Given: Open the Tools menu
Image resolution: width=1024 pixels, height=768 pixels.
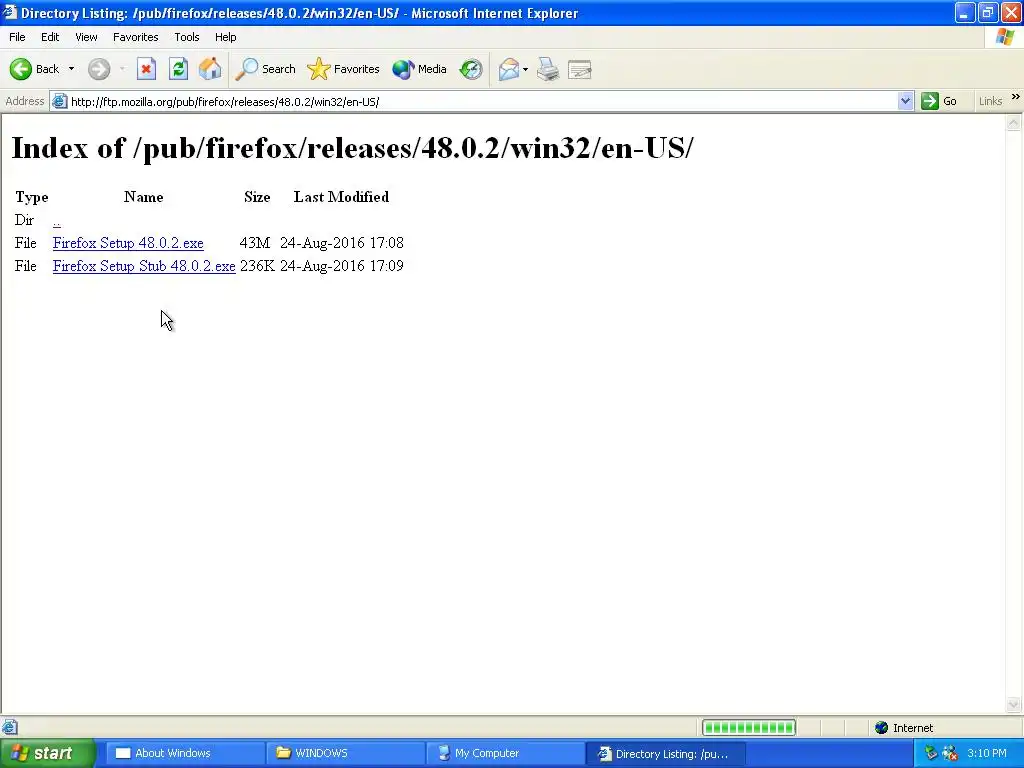Looking at the screenshot, I should coord(187,37).
